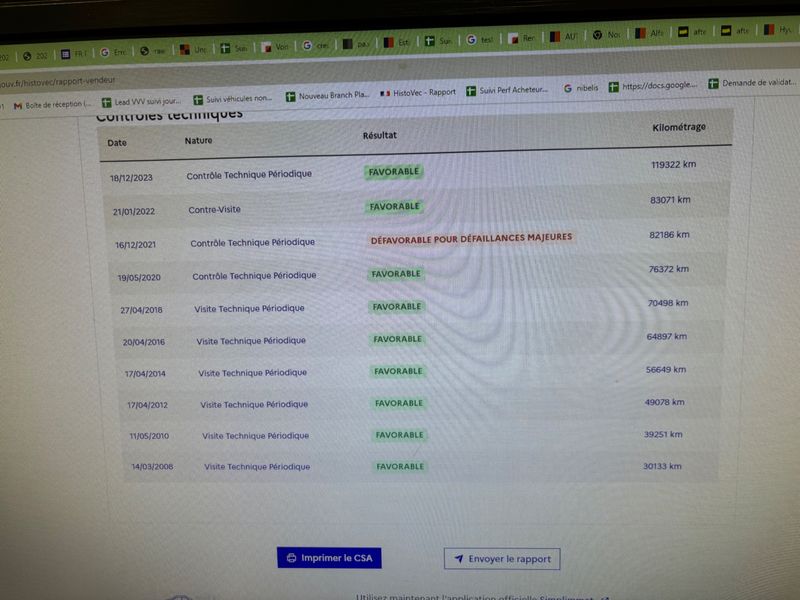
Task: Select the date 18/12/2023
Action: click(x=131, y=178)
